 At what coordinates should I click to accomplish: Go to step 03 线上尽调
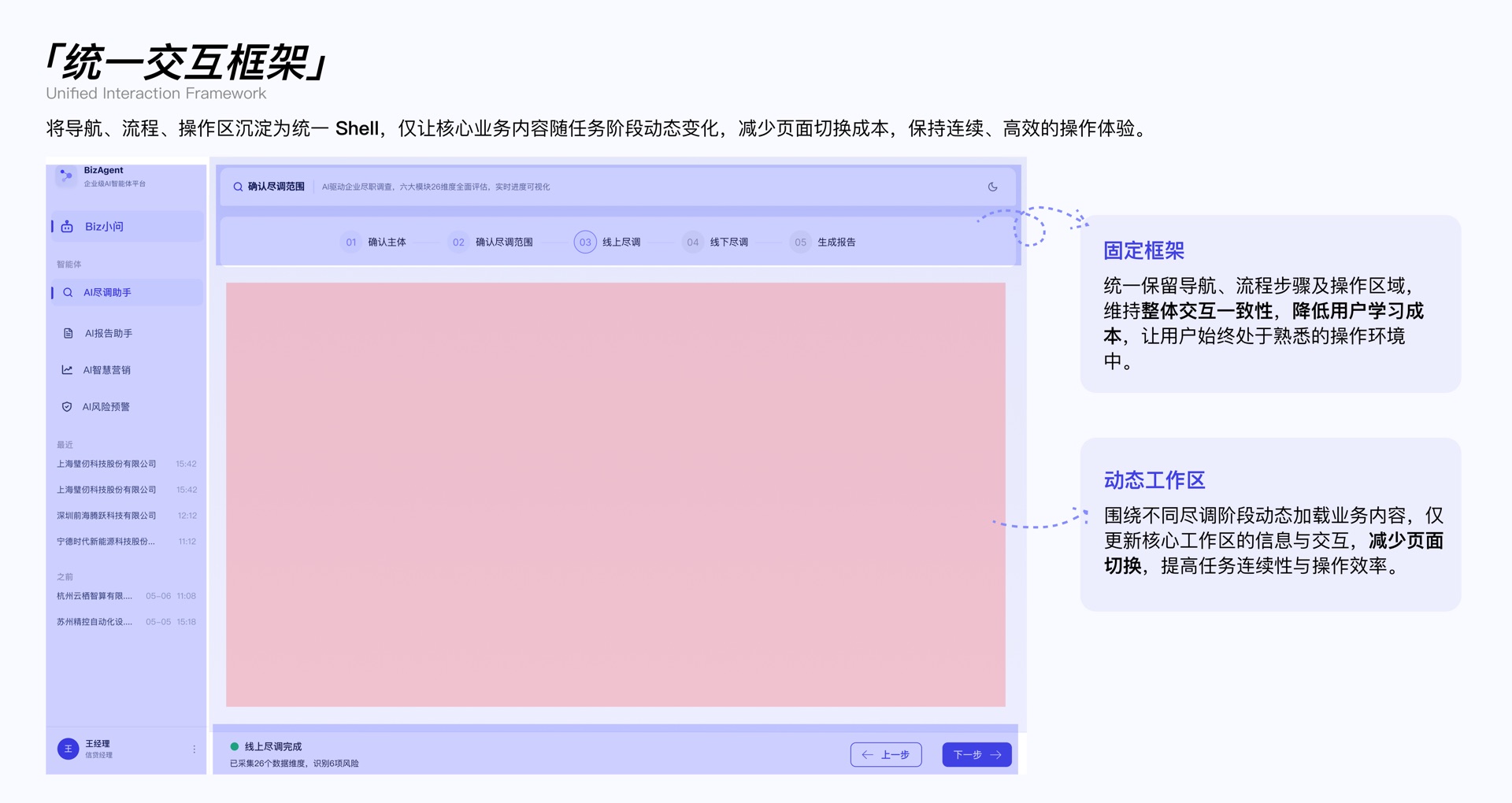(607, 242)
